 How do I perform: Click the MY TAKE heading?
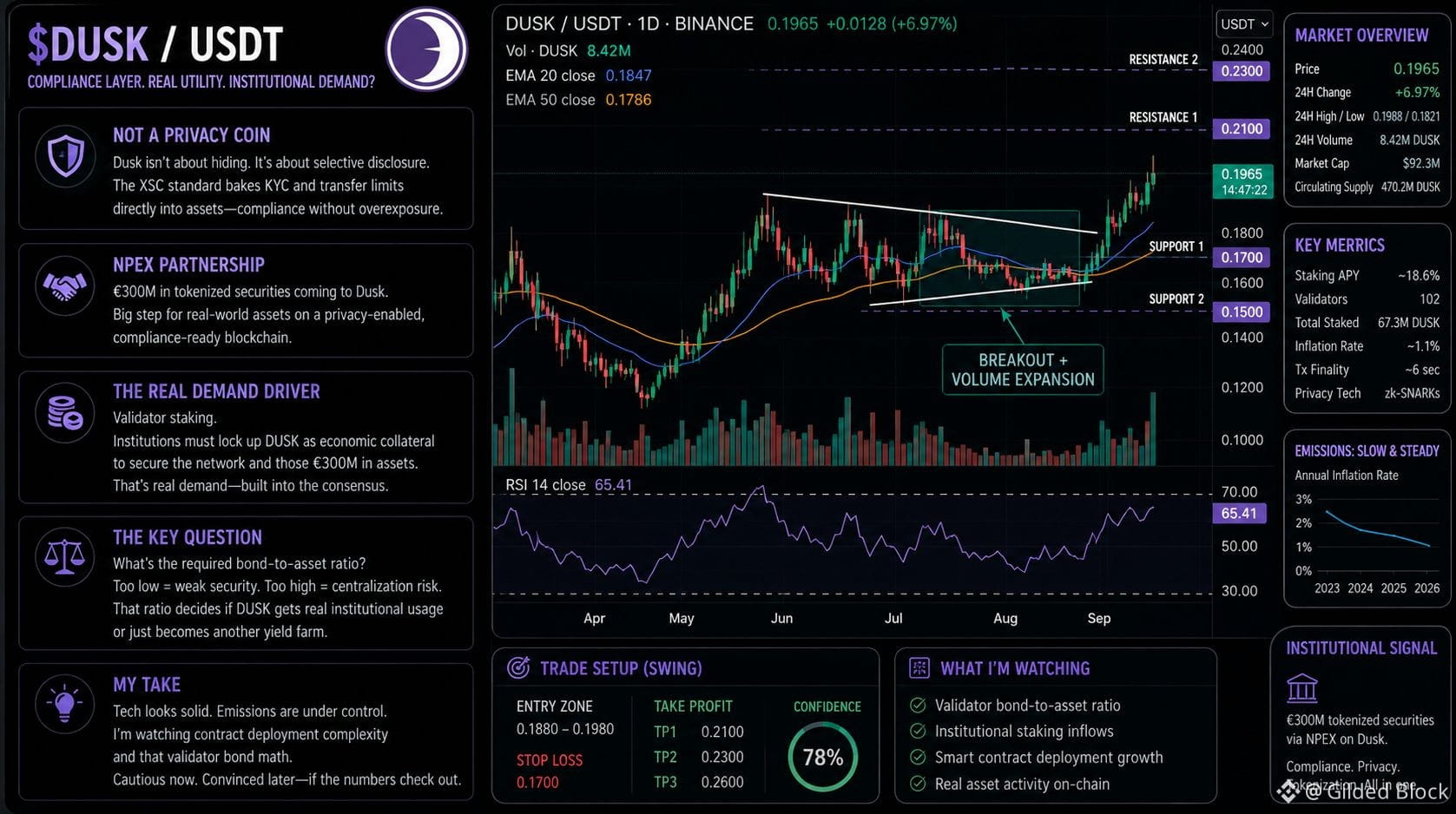147,685
